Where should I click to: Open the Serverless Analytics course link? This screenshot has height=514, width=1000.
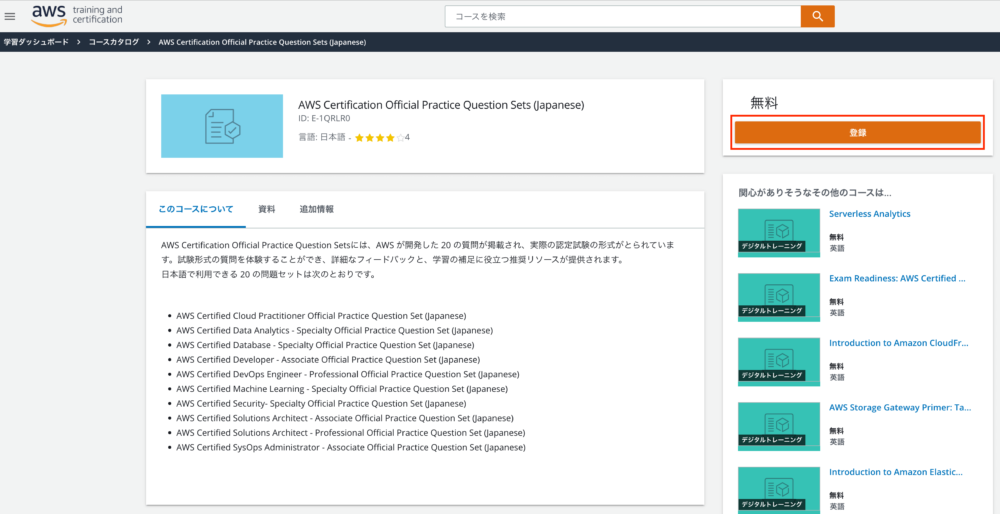[x=869, y=214]
